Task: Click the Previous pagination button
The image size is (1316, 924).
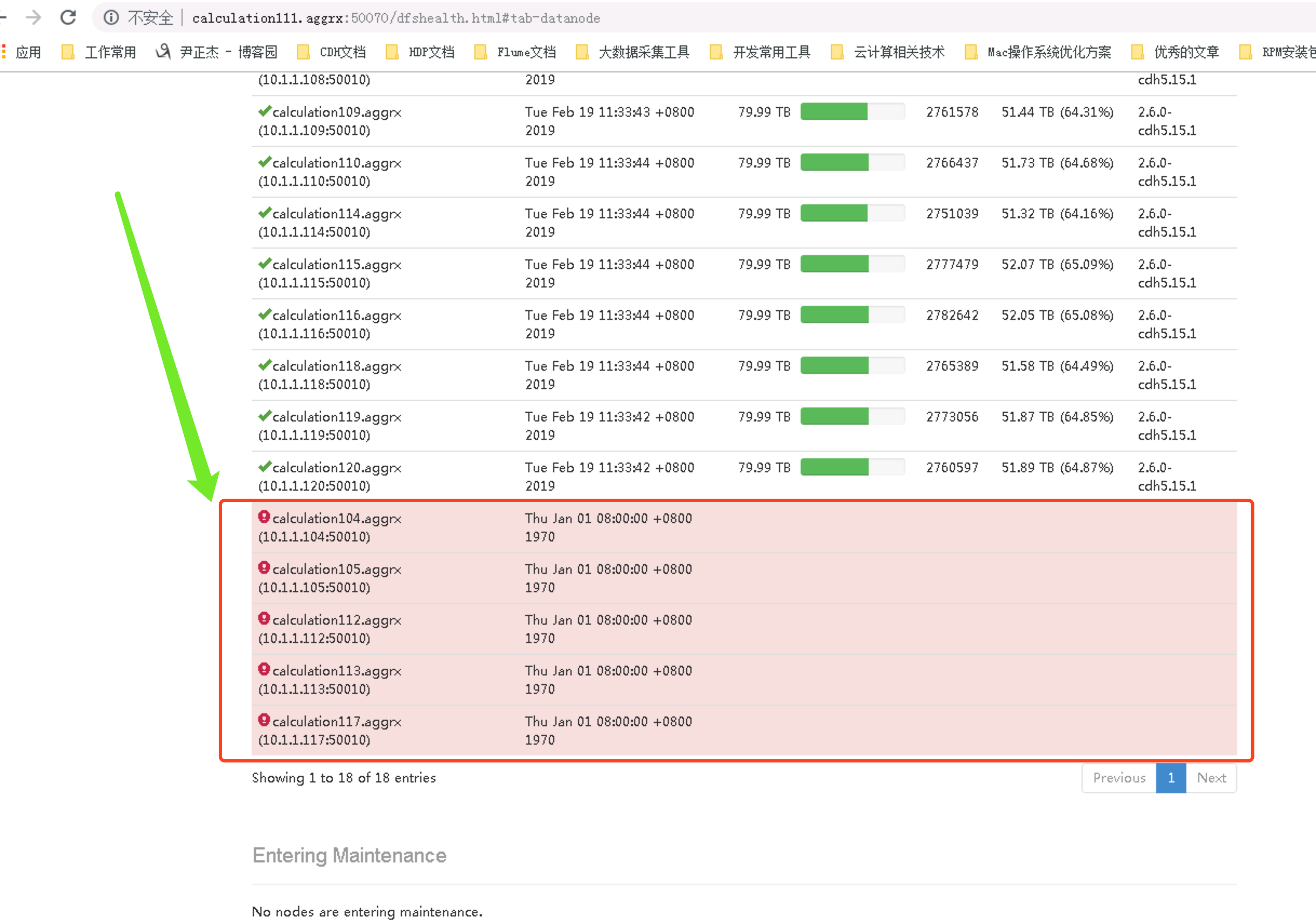Action: click(x=1119, y=778)
